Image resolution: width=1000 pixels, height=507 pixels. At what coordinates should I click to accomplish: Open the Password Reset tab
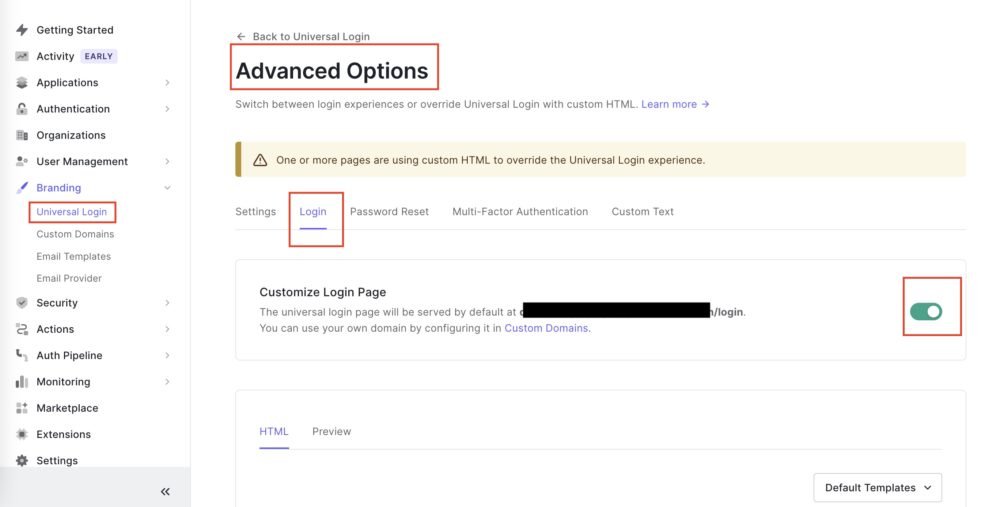(x=390, y=212)
